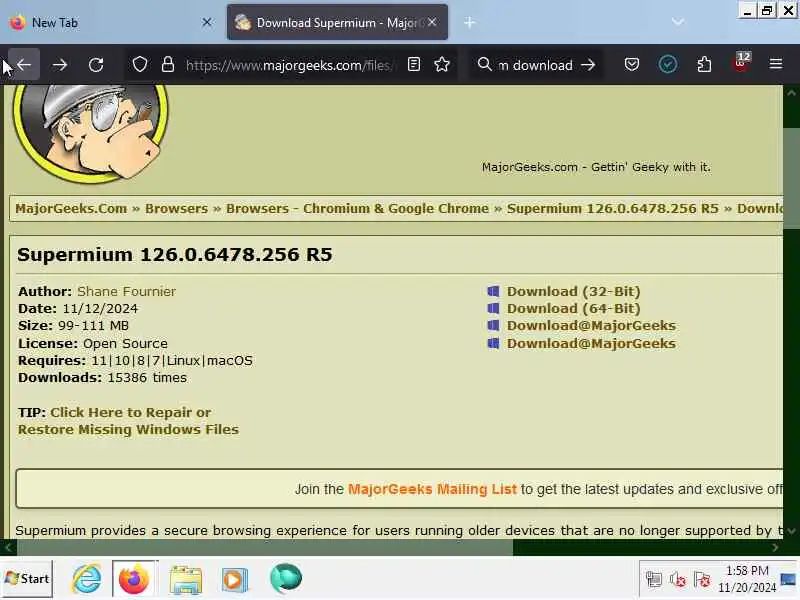
Task: Submit the search with the arrow
Action: tap(588, 65)
